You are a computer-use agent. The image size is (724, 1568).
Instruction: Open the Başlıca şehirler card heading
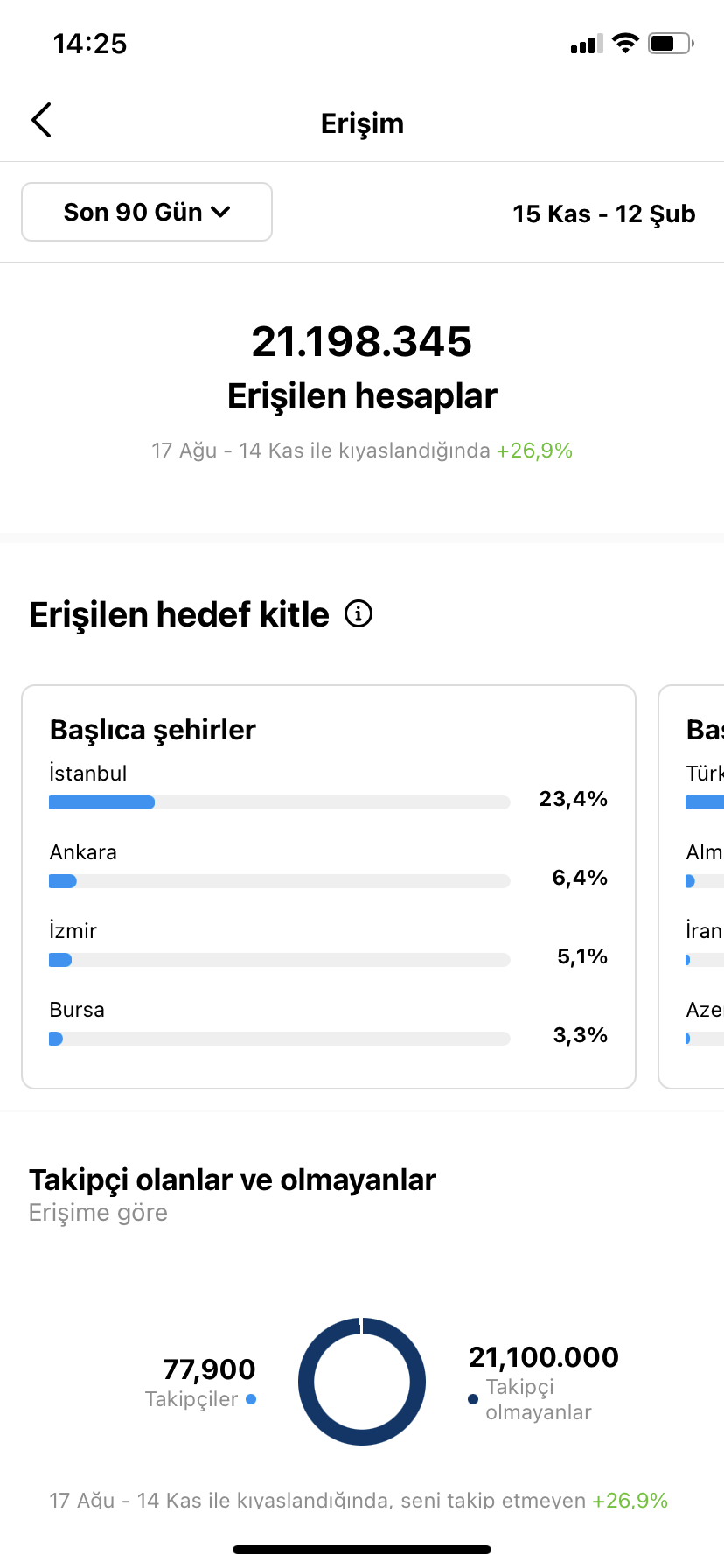click(x=153, y=730)
